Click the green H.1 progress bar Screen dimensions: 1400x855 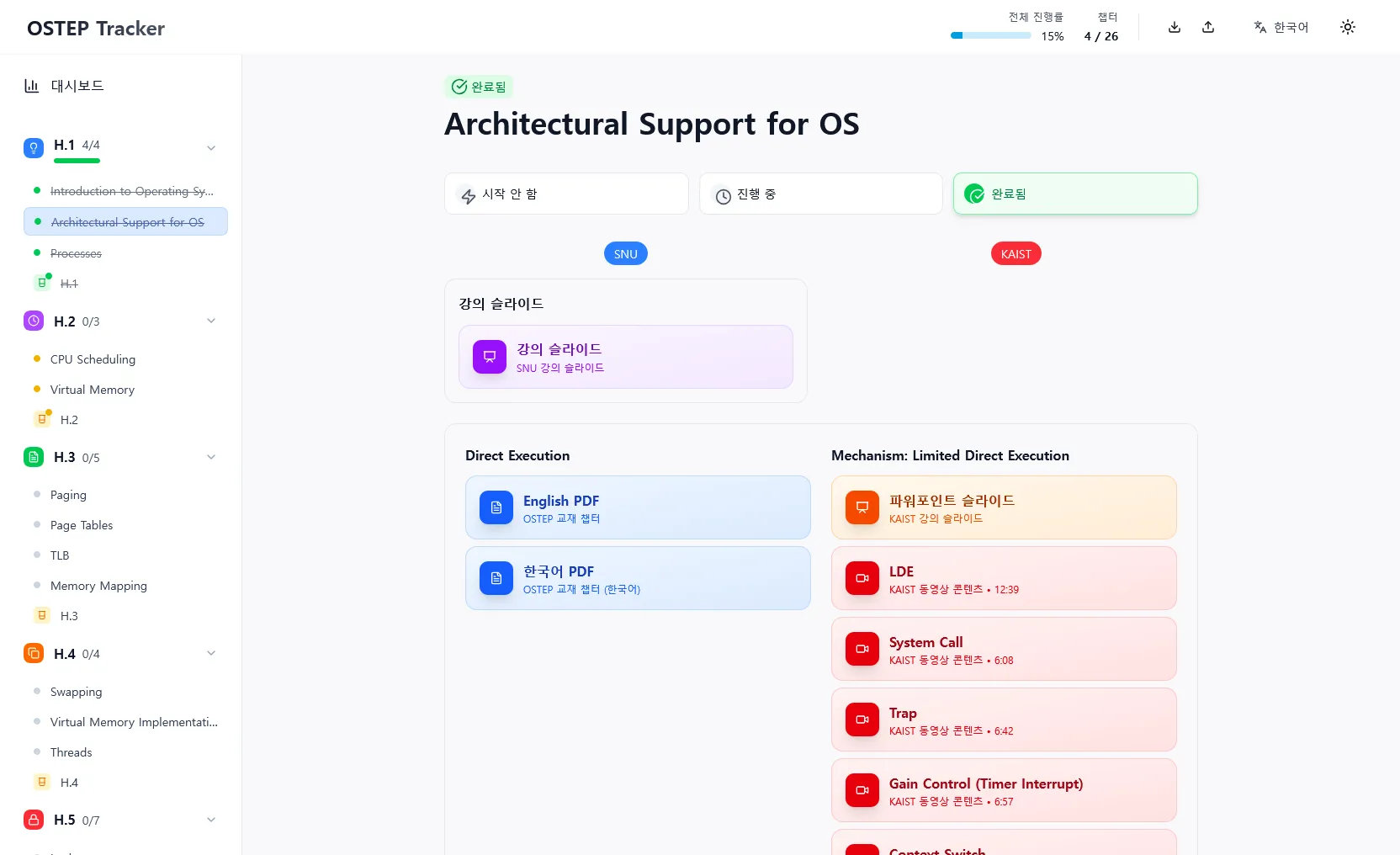click(x=77, y=161)
